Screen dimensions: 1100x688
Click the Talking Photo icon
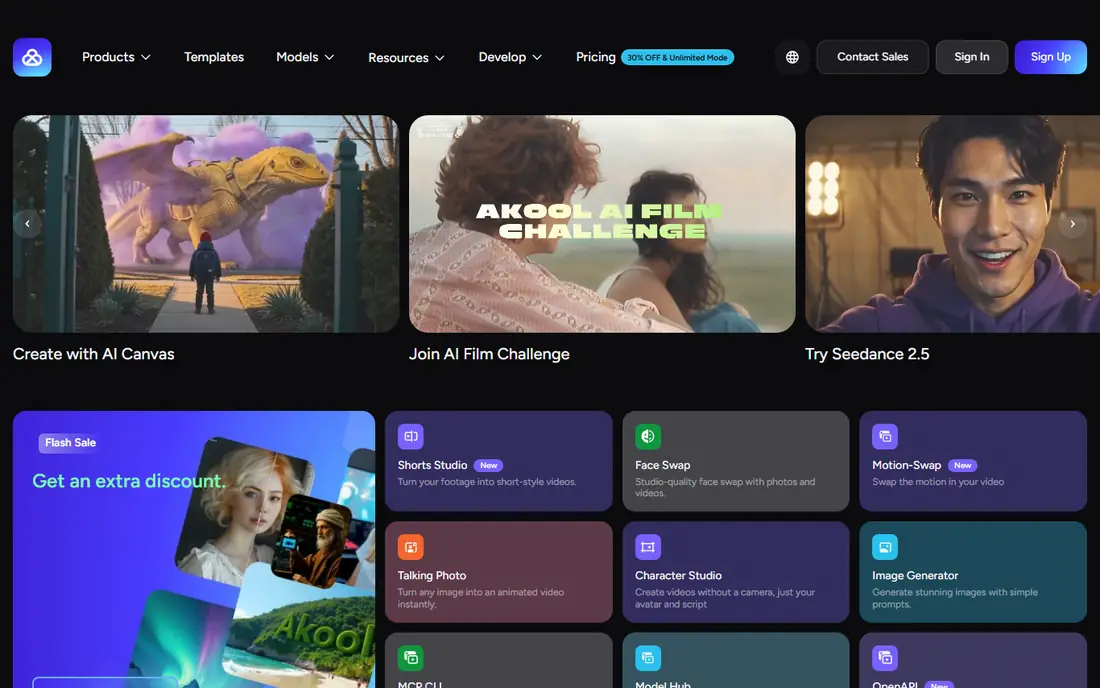(x=410, y=547)
